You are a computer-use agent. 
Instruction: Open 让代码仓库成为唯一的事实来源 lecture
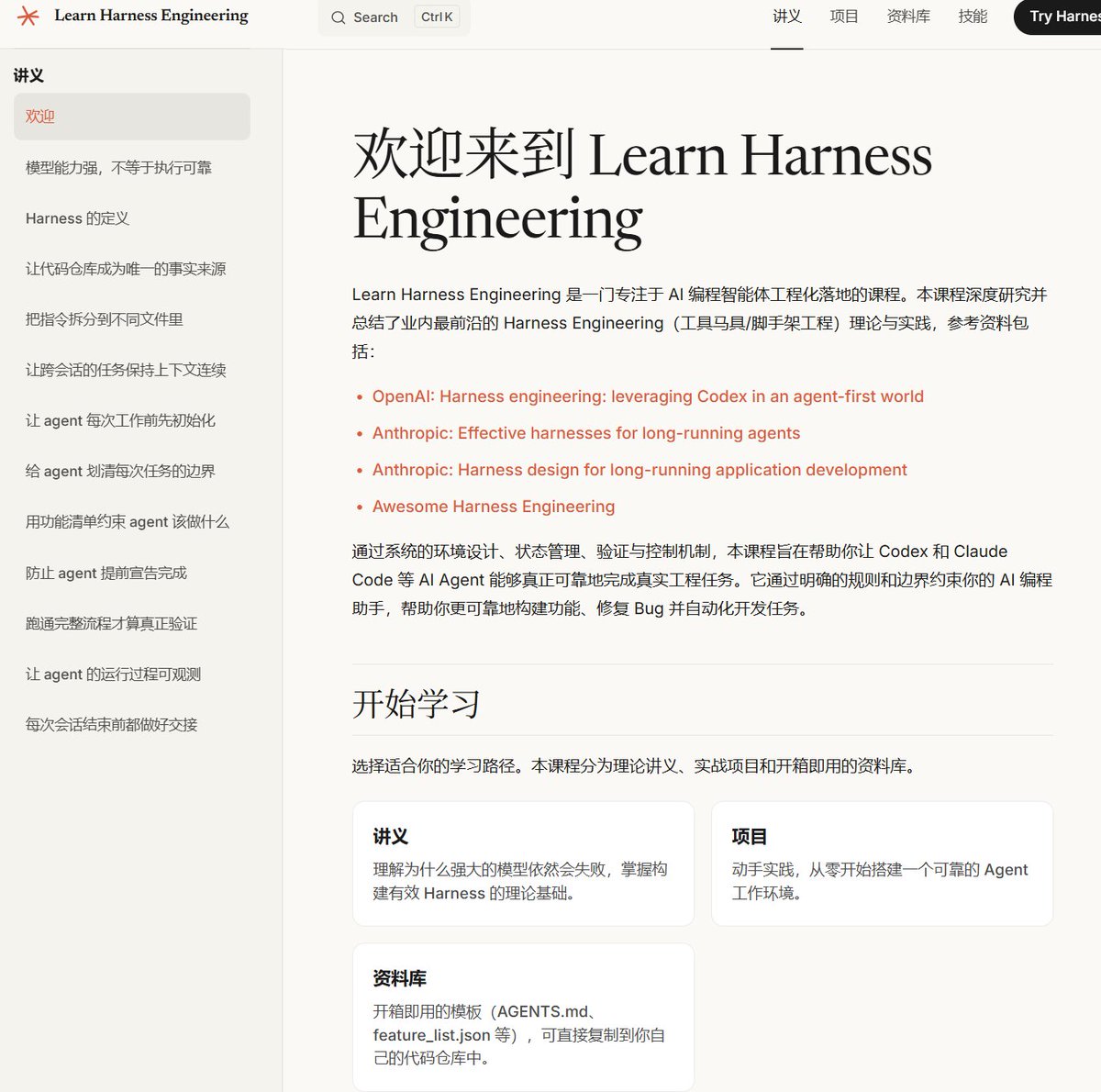126,269
